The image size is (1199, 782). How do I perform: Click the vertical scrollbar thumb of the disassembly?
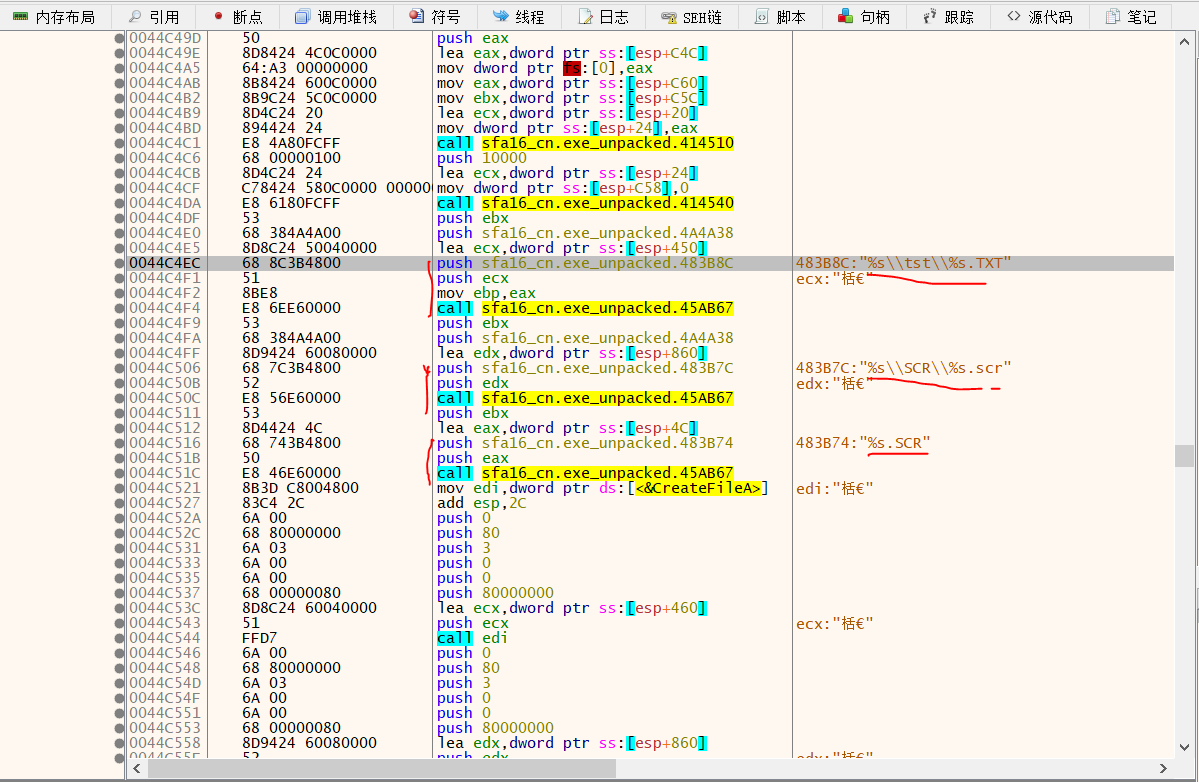[1183, 456]
